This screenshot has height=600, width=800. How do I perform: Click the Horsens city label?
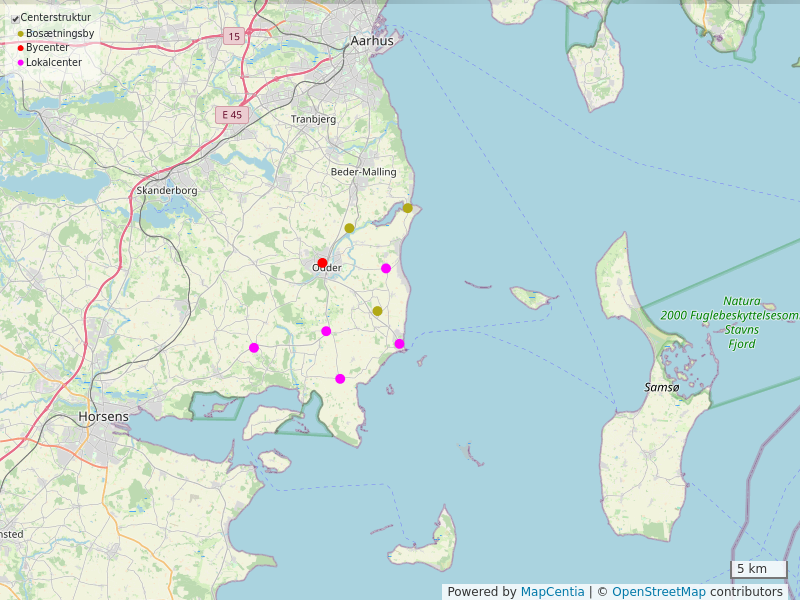[103, 416]
